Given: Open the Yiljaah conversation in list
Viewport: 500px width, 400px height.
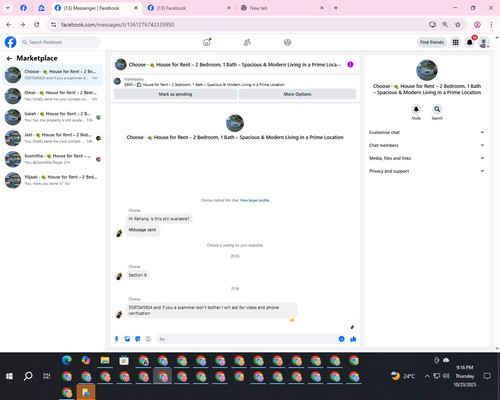Looking at the screenshot, I should point(53,180).
